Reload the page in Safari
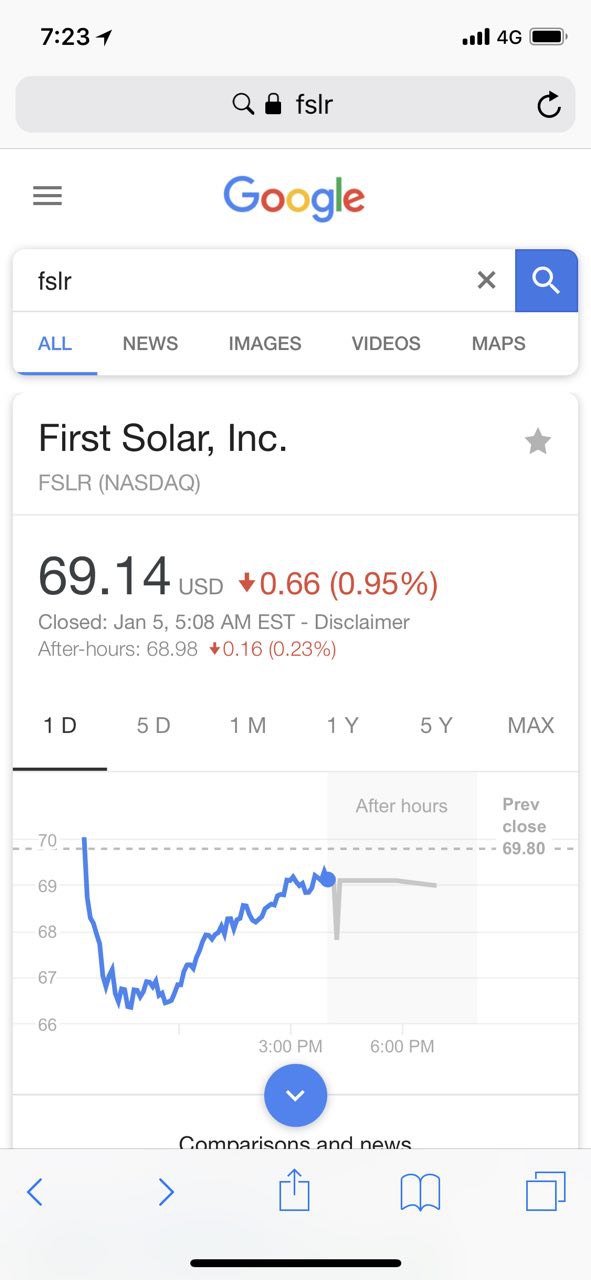Screen dimensions: 591x1280 [548, 105]
